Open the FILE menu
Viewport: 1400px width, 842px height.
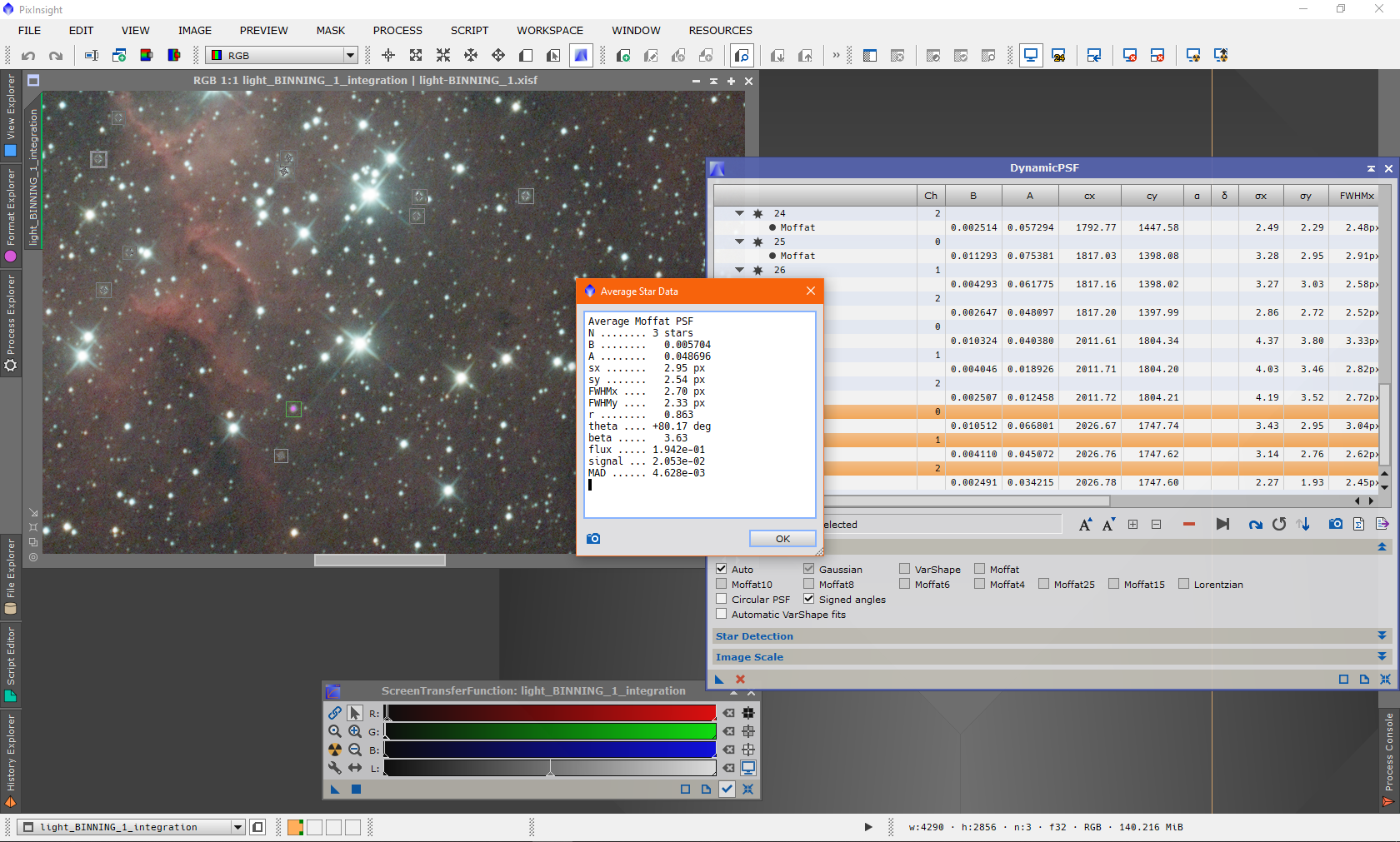point(29,30)
